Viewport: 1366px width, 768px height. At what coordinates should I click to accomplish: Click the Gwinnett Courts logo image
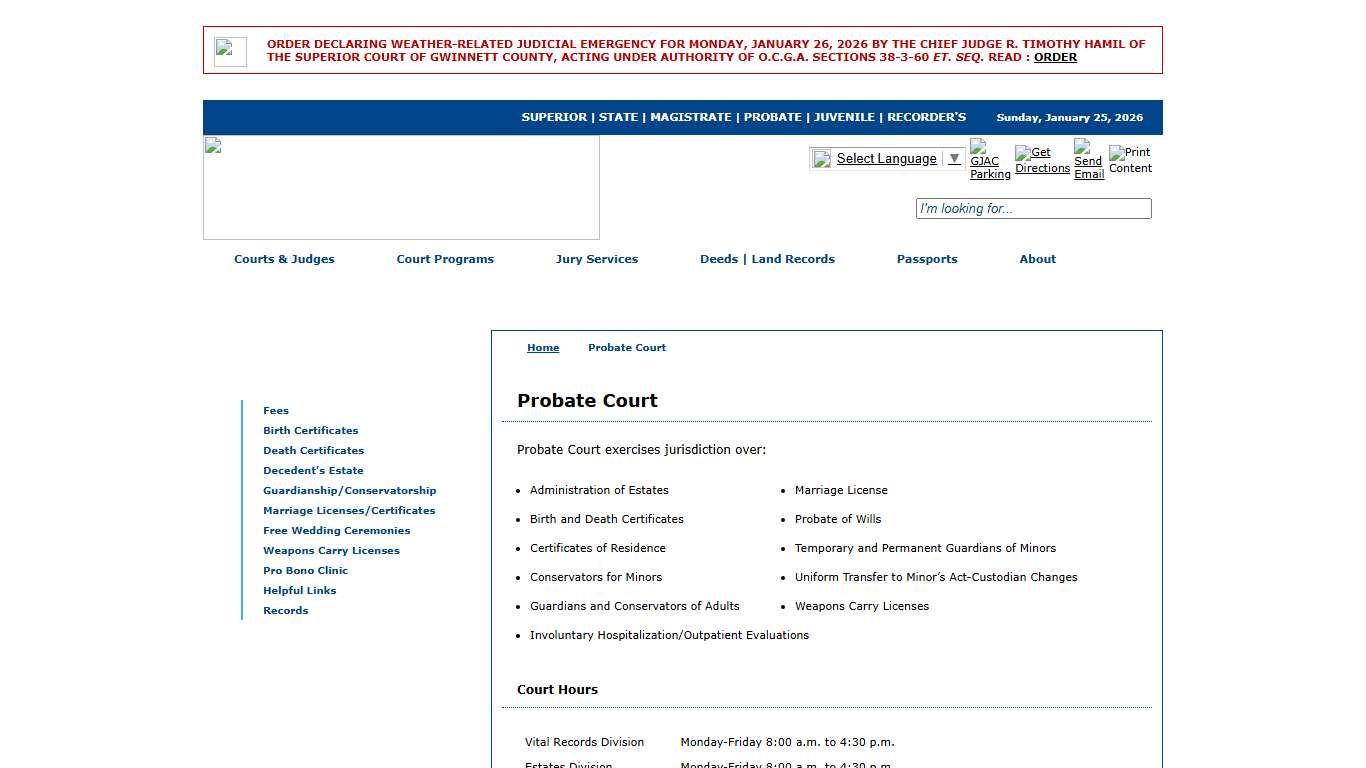point(400,187)
